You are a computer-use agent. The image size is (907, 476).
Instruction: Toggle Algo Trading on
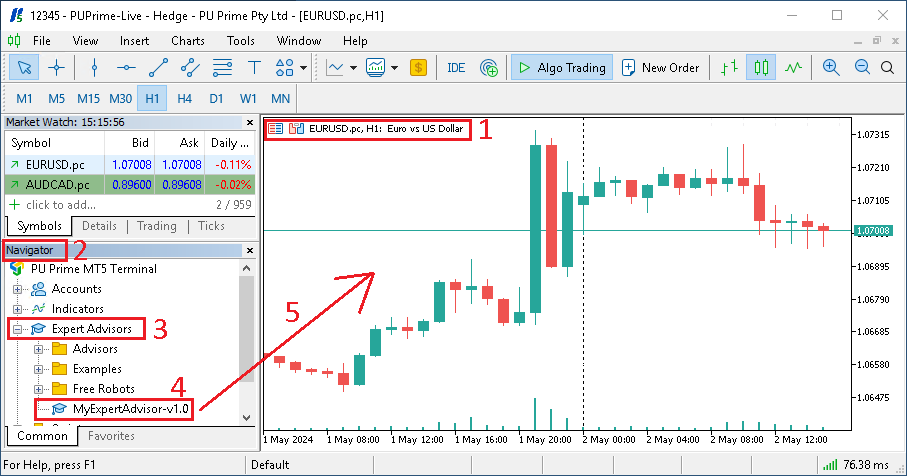pos(562,68)
